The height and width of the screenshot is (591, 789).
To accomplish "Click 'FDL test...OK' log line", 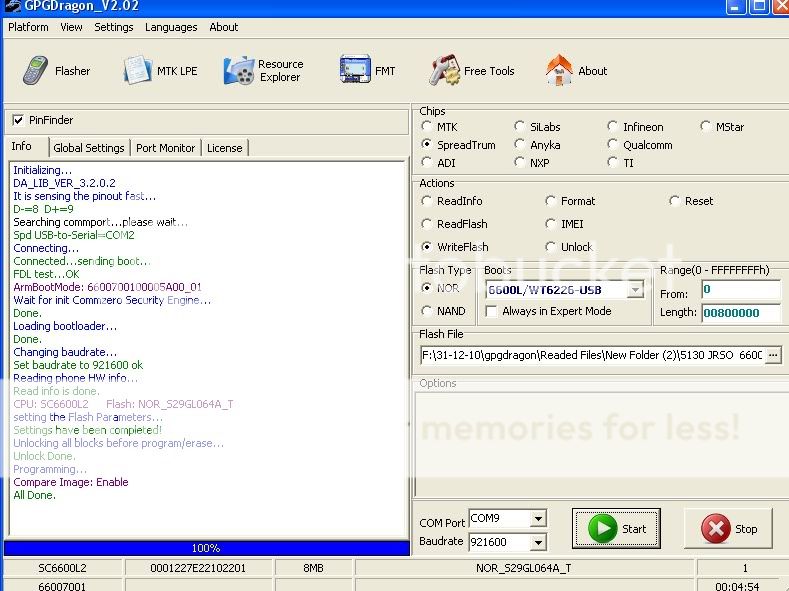I will (x=46, y=274).
